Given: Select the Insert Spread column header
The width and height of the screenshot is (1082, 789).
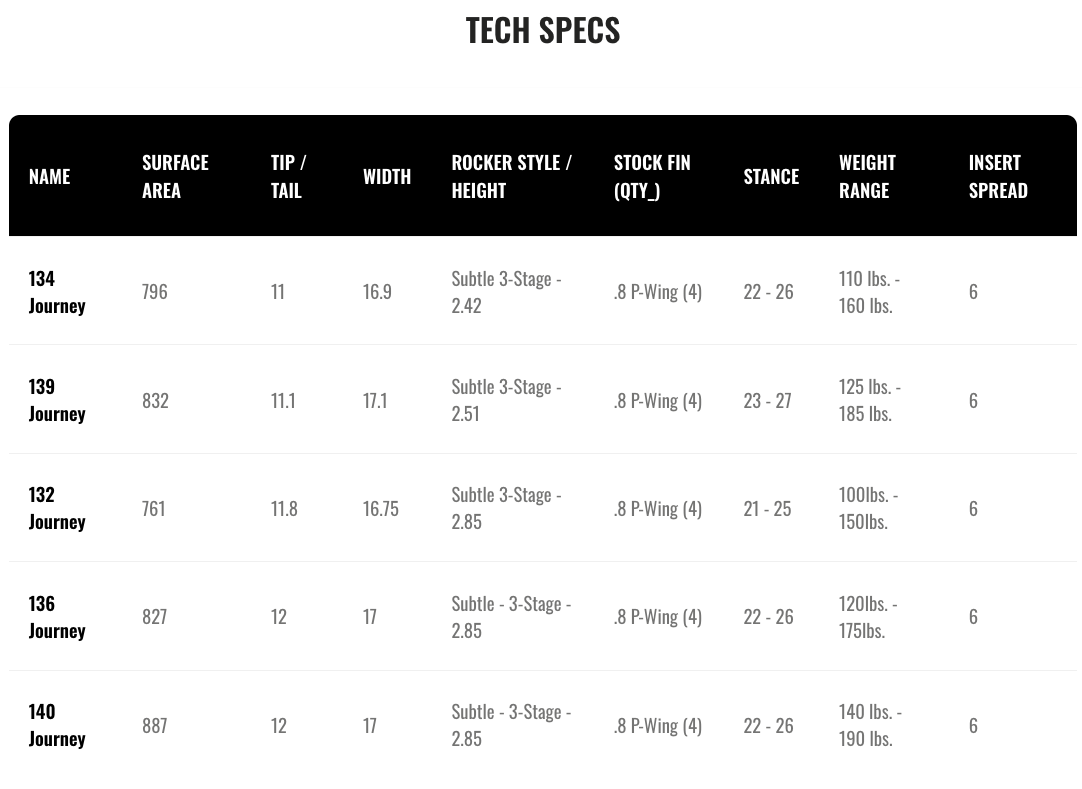Looking at the screenshot, I should tap(998, 176).
